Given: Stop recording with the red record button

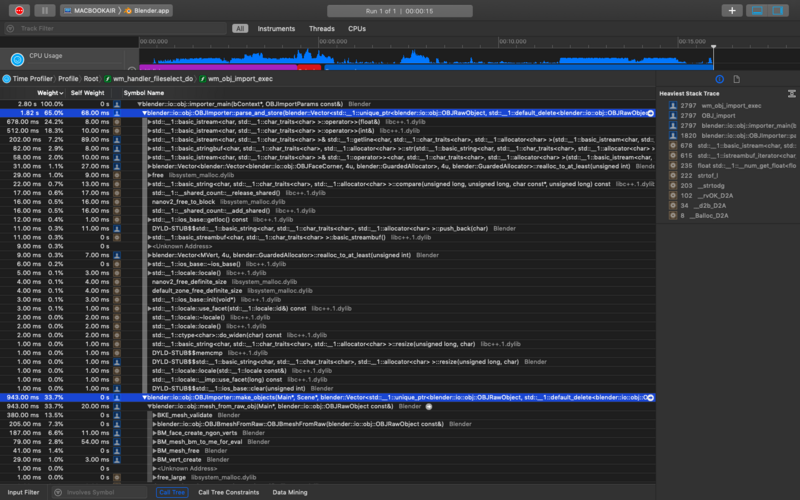Looking at the screenshot, I should pos(19,10).
